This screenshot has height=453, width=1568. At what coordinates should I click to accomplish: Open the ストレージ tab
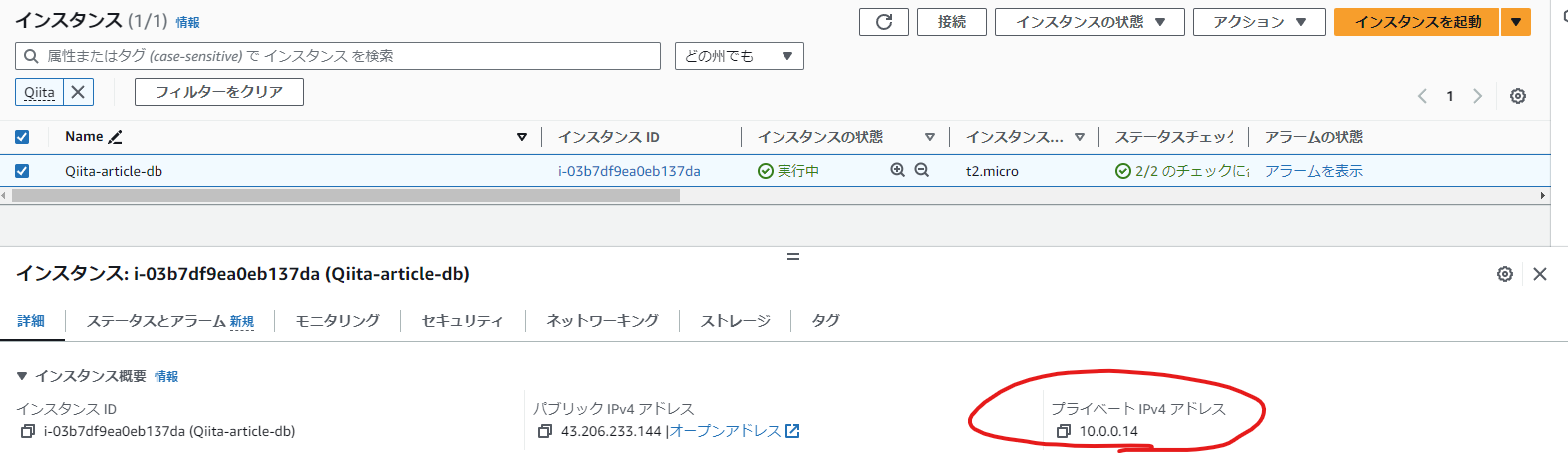pyautogui.click(x=735, y=321)
